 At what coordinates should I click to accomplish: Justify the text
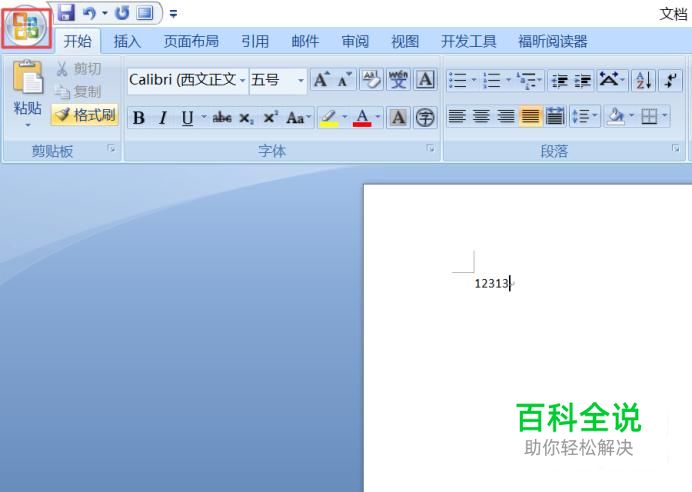coord(530,116)
